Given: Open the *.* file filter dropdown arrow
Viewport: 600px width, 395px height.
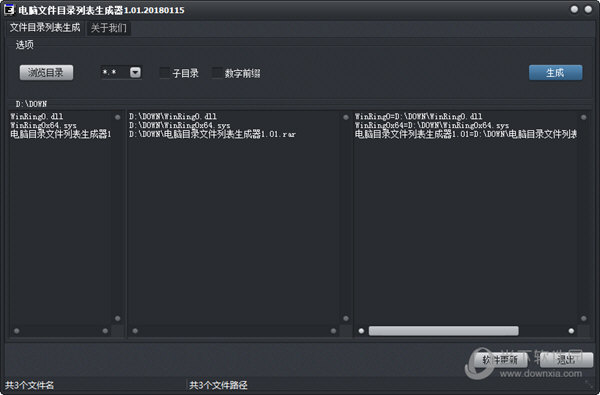Looking at the screenshot, I should (135, 72).
